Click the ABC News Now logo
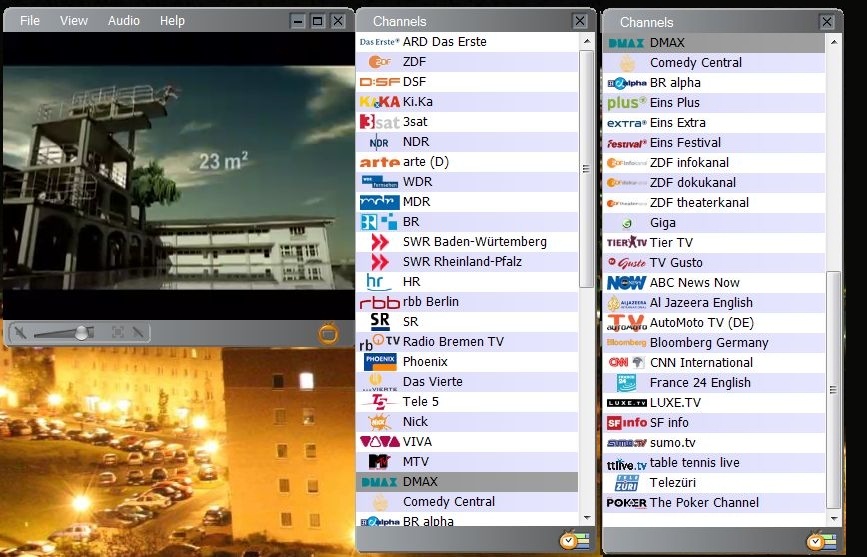The height and width of the screenshot is (557, 867). click(x=626, y=283)
